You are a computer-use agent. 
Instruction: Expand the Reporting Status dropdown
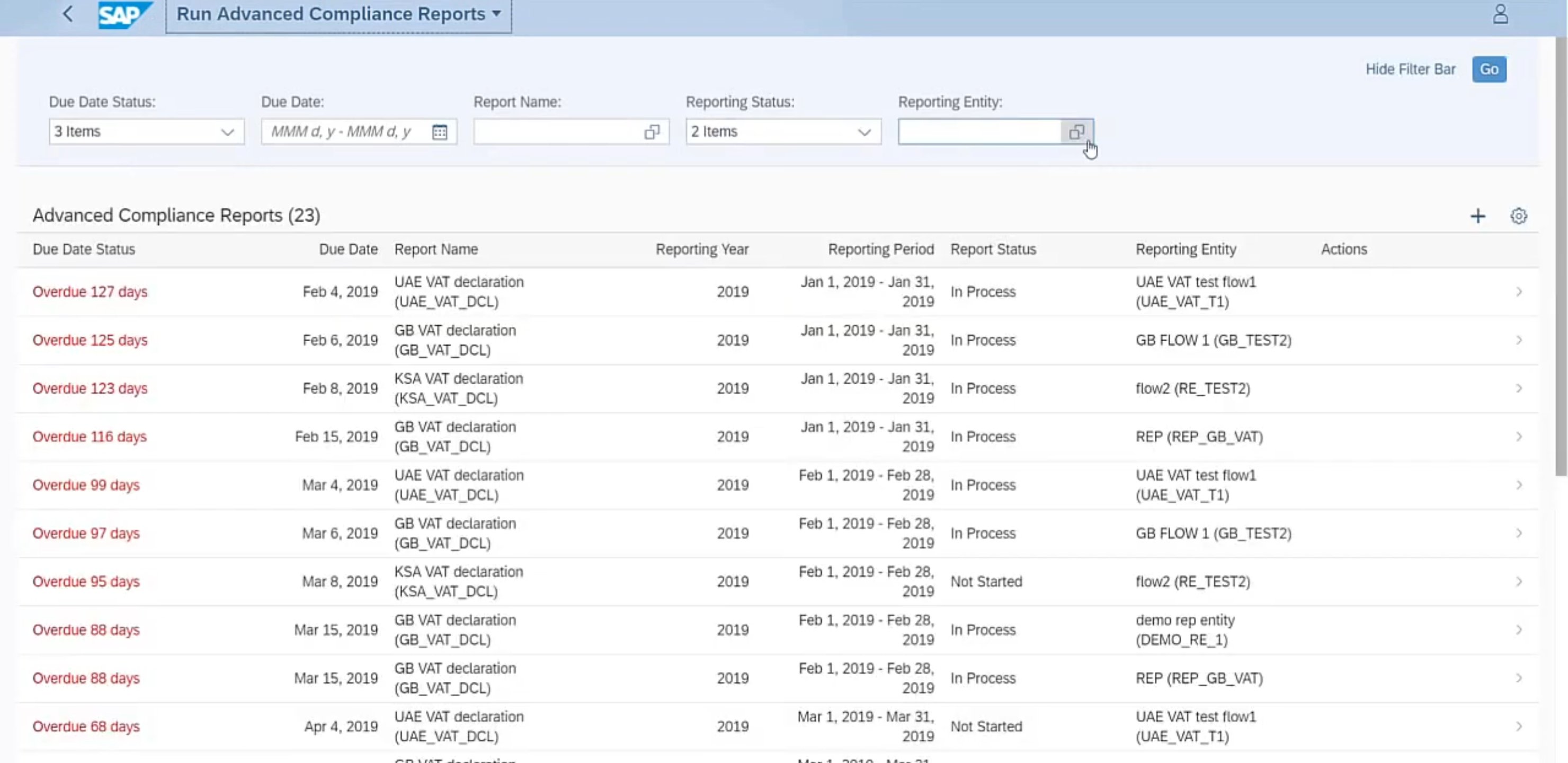click(864, 132)
